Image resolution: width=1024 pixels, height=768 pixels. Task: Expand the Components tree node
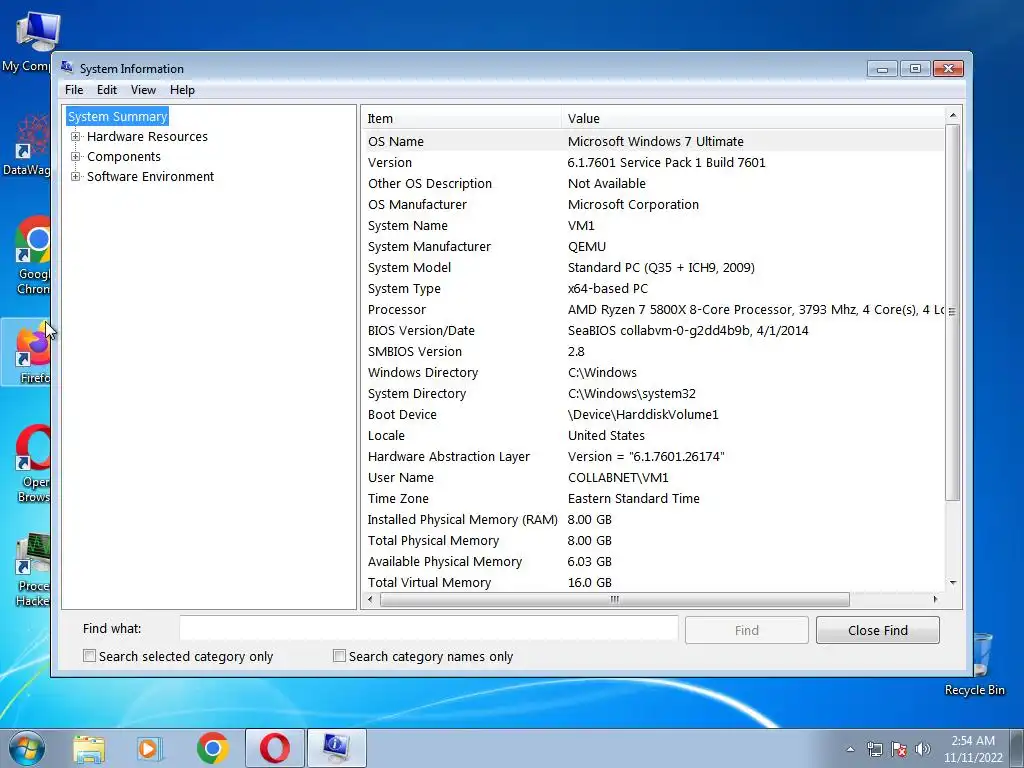[76, 157]
